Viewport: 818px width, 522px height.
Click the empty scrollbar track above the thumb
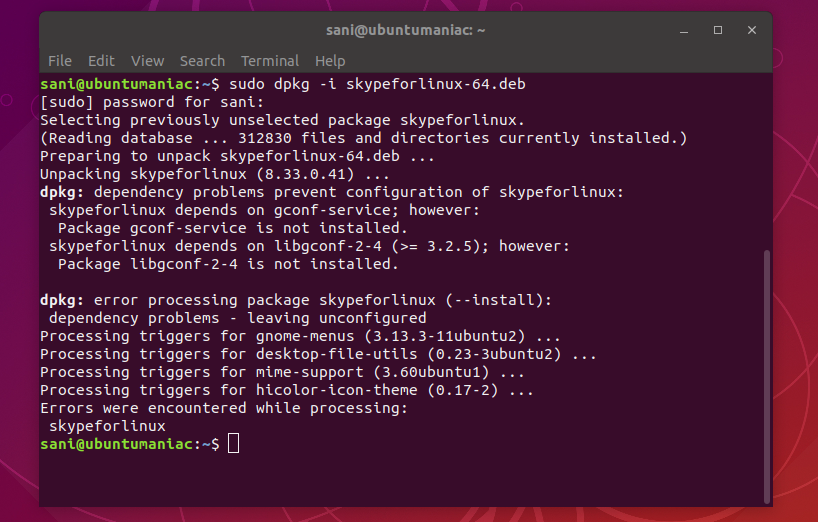tap(767, 162)
